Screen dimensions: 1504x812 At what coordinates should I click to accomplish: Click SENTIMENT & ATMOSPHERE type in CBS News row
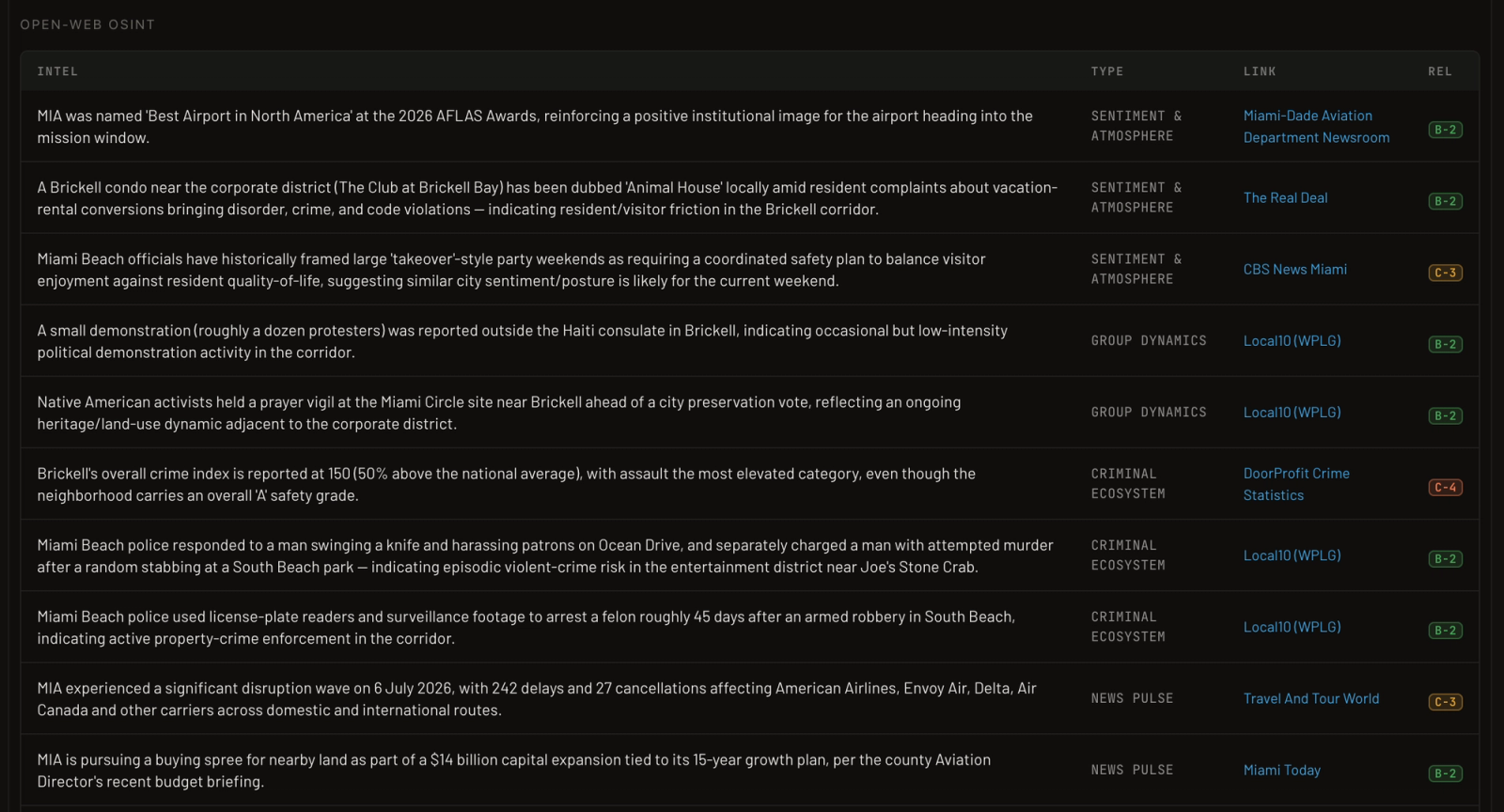click(x=1136, y=269)
